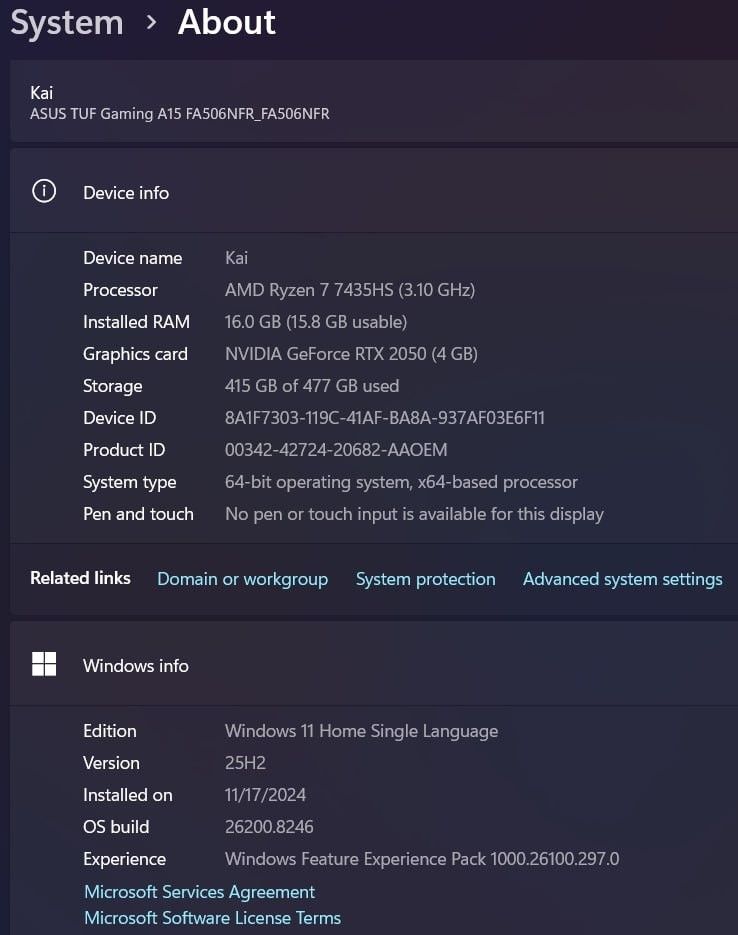
Task: Select Version value 25H2
Action: coord(245,763)
